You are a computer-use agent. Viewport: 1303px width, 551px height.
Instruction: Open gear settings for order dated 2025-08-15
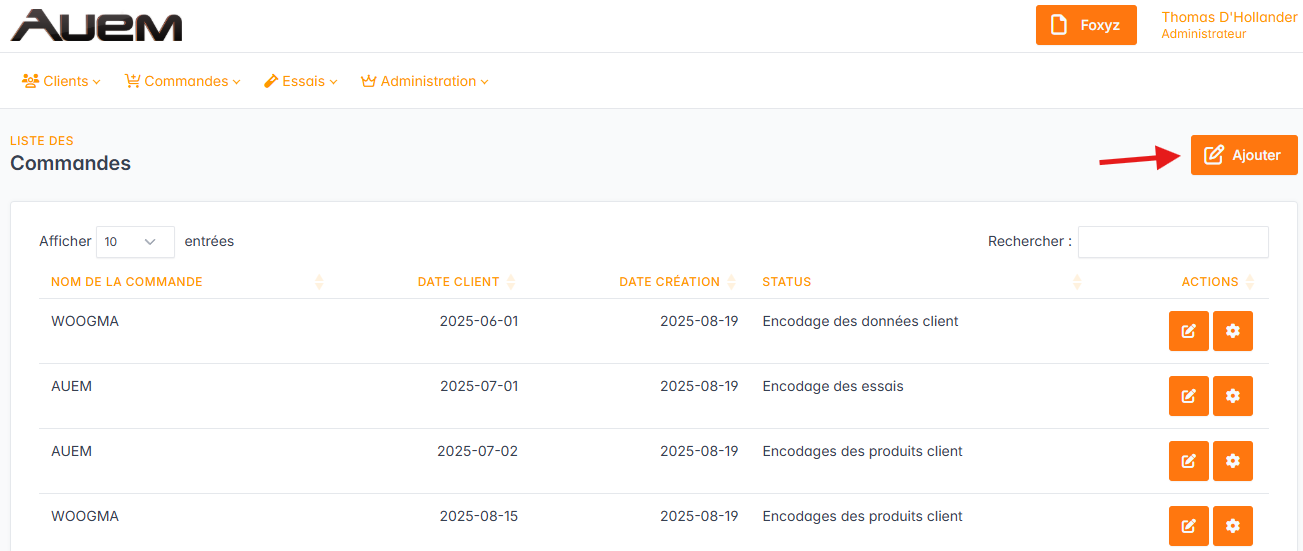[1232, 526]
